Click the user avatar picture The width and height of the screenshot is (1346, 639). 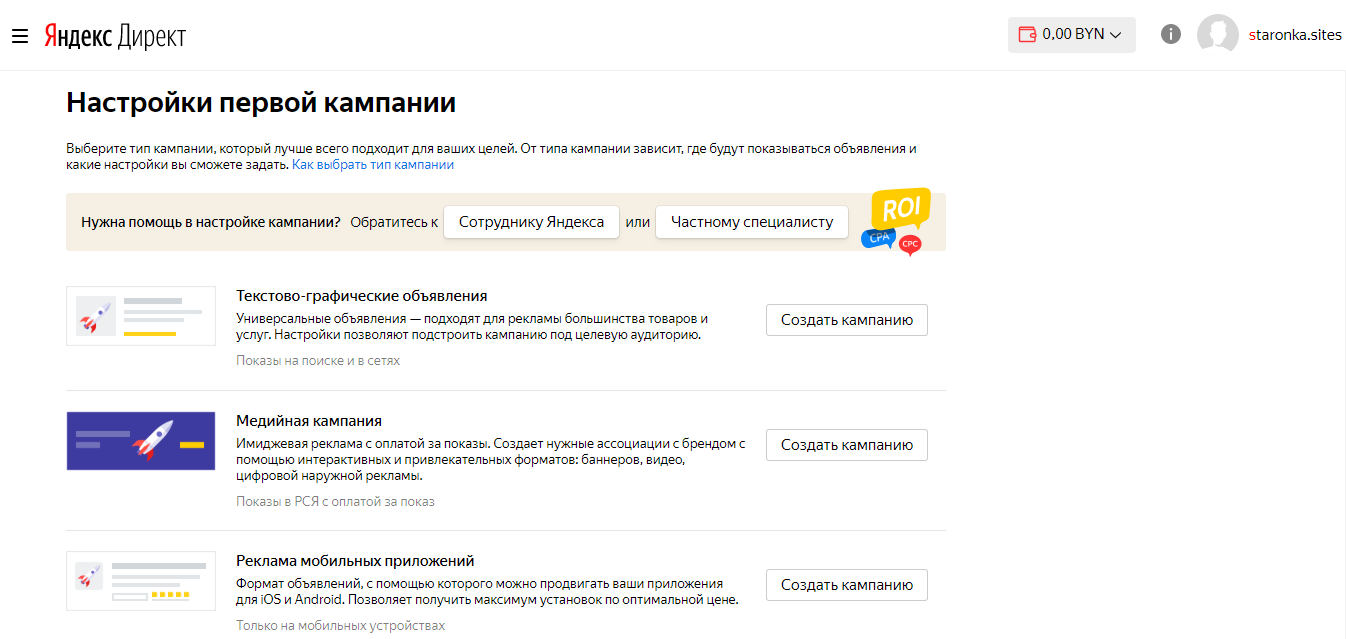(1218, 35)
